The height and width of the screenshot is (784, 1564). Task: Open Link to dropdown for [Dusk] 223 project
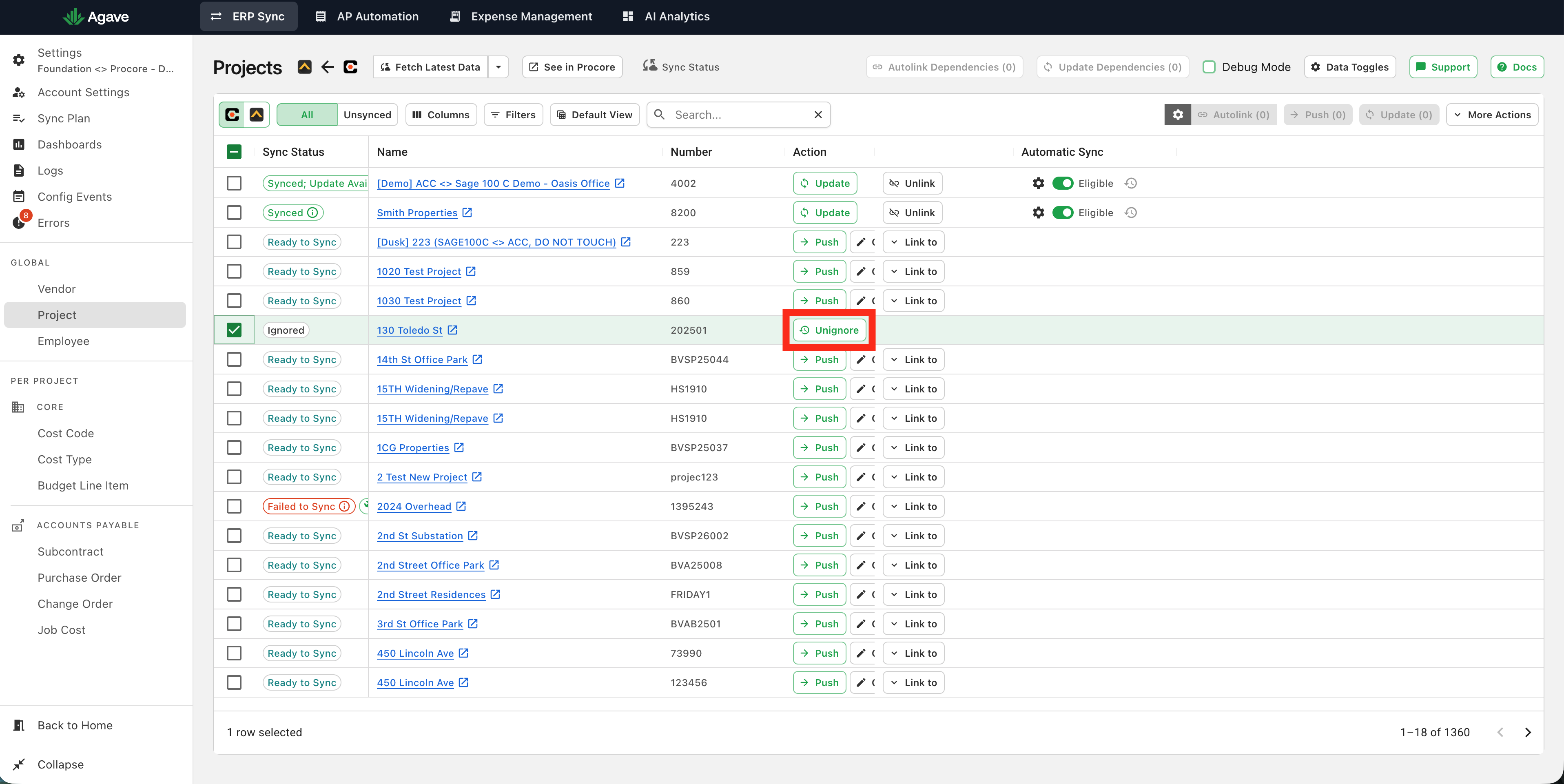pos(913,242)
